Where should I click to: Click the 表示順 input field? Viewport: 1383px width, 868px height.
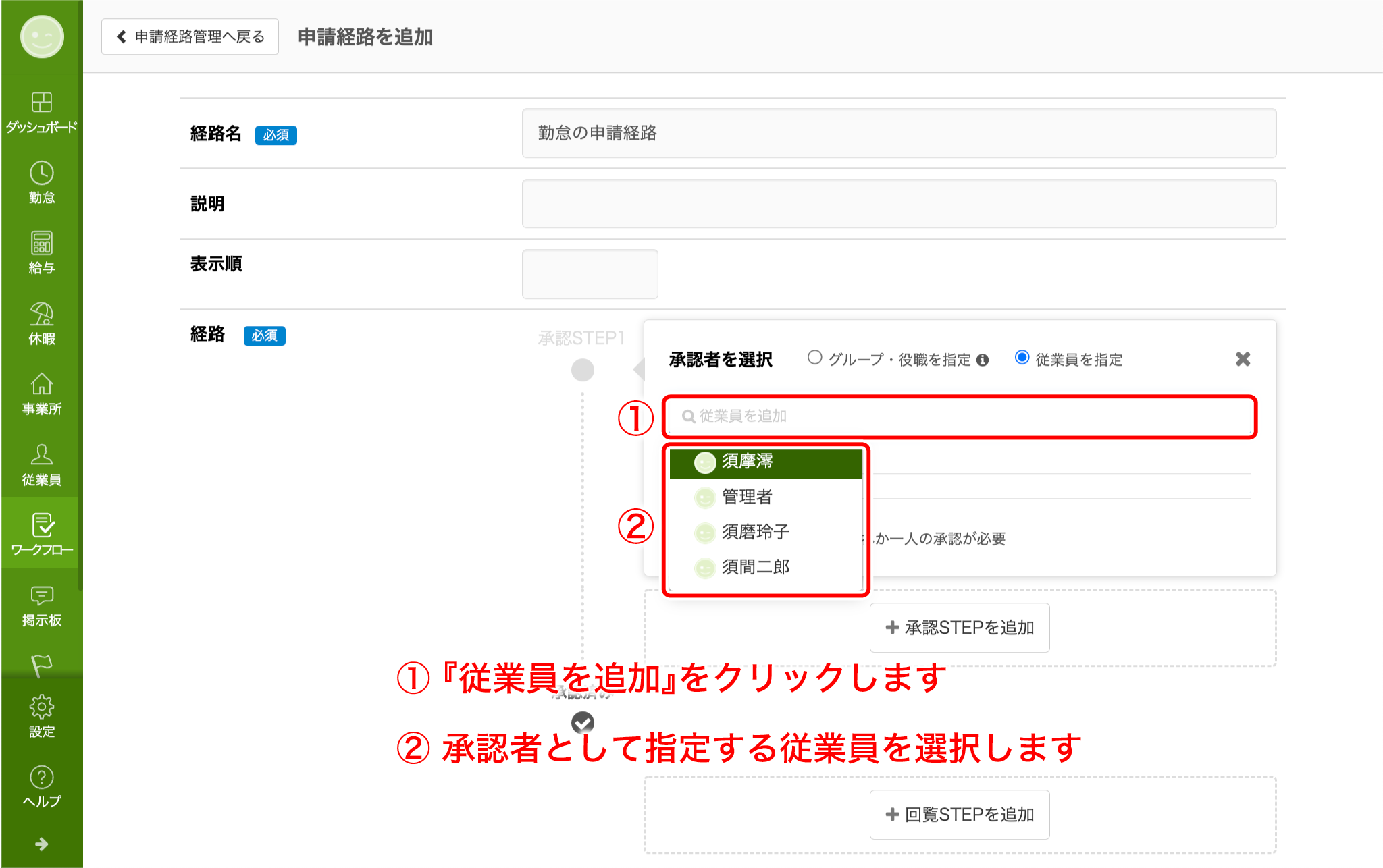point(590,274)
